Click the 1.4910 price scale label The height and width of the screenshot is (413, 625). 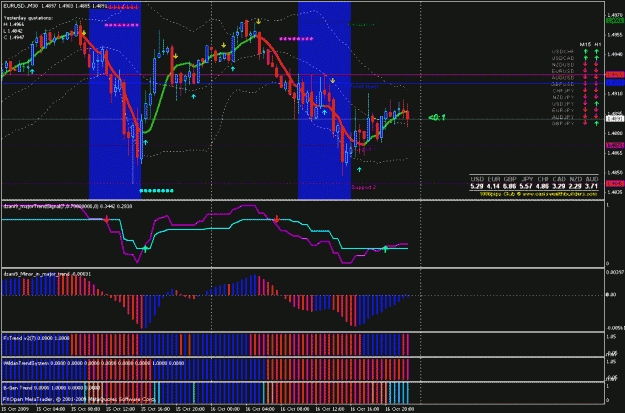click(x=614, y=93)
